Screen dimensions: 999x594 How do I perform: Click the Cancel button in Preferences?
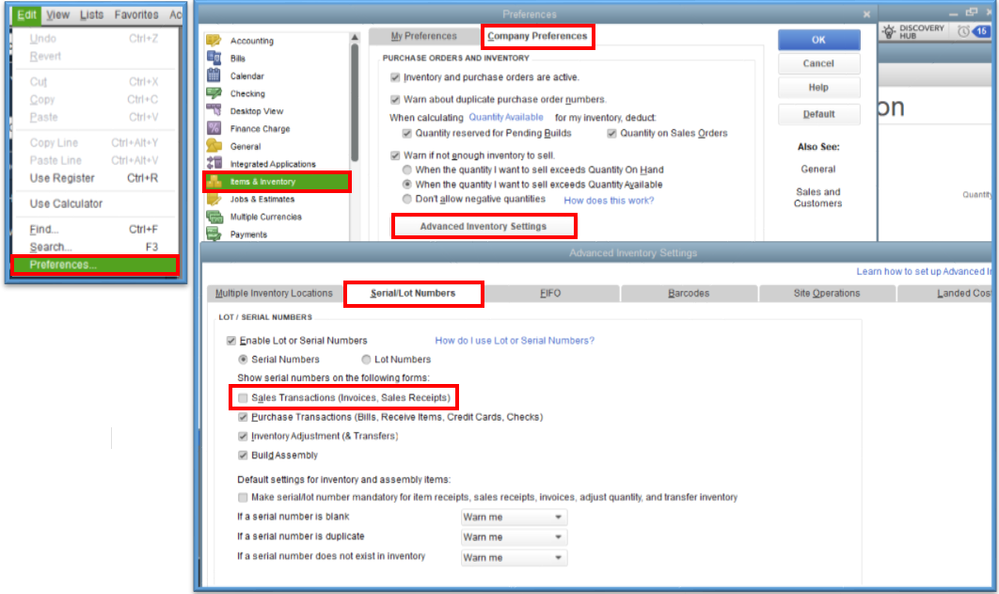click(x=819, y=64)
